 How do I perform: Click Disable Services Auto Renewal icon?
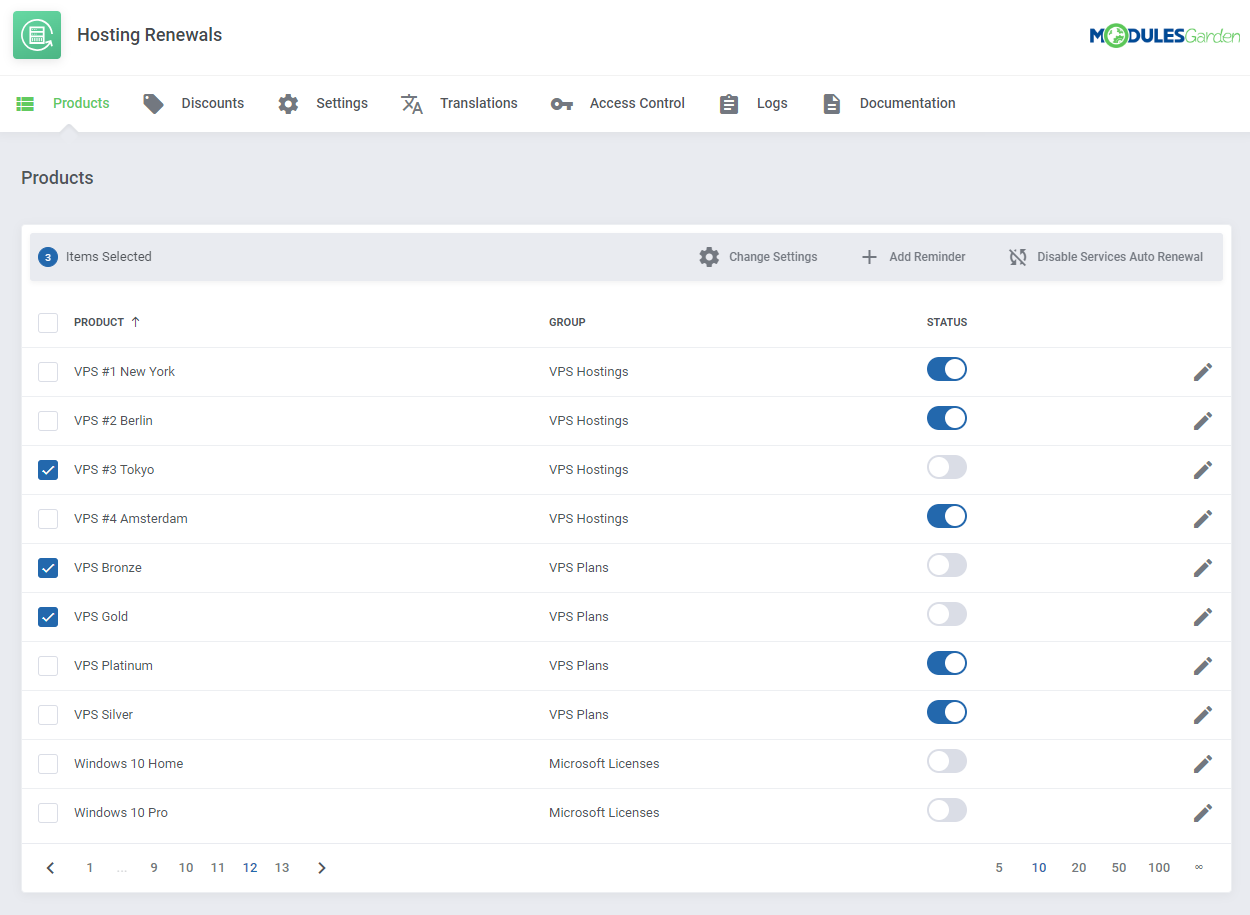point(1018,257)
